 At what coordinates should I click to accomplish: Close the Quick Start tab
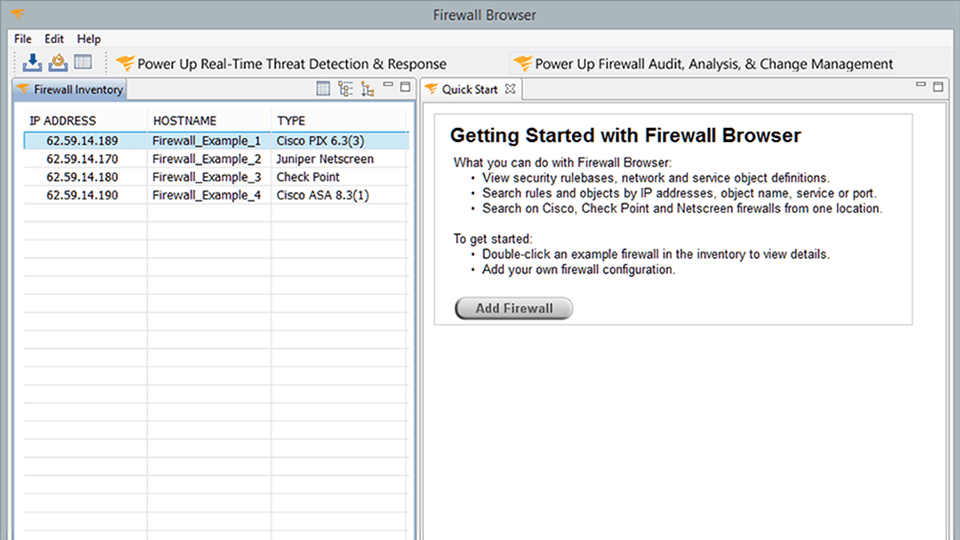pos(510,89)
